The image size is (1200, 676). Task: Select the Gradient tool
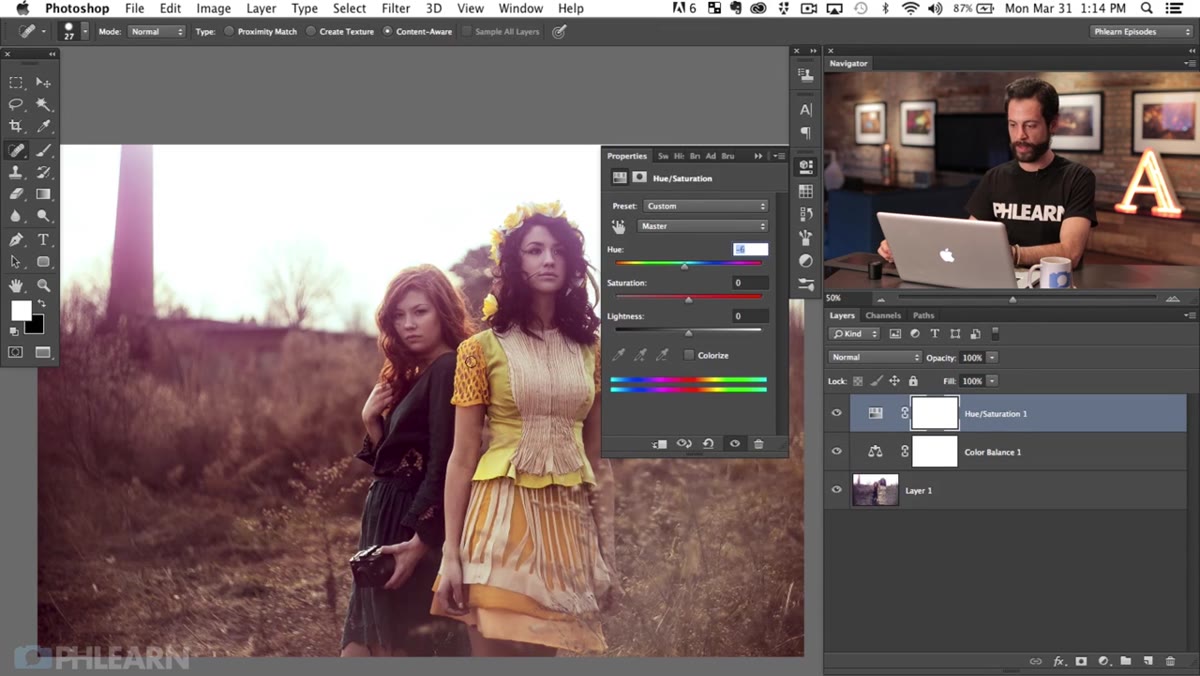click(43, 194)
